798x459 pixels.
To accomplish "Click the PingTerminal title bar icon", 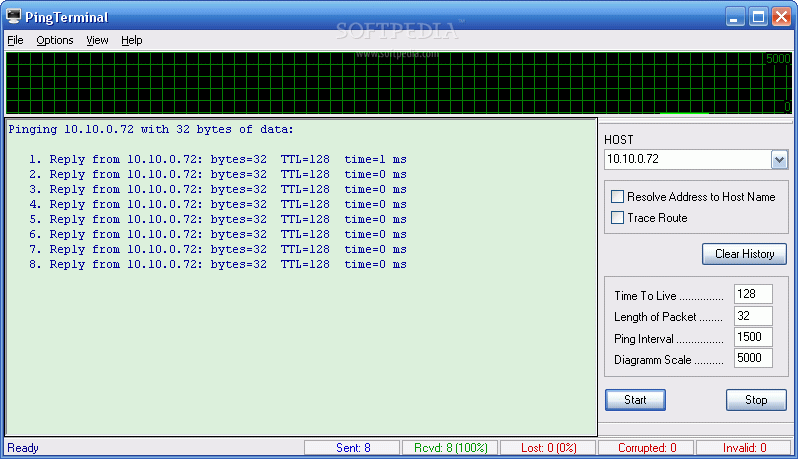I will tap(14, 16).
